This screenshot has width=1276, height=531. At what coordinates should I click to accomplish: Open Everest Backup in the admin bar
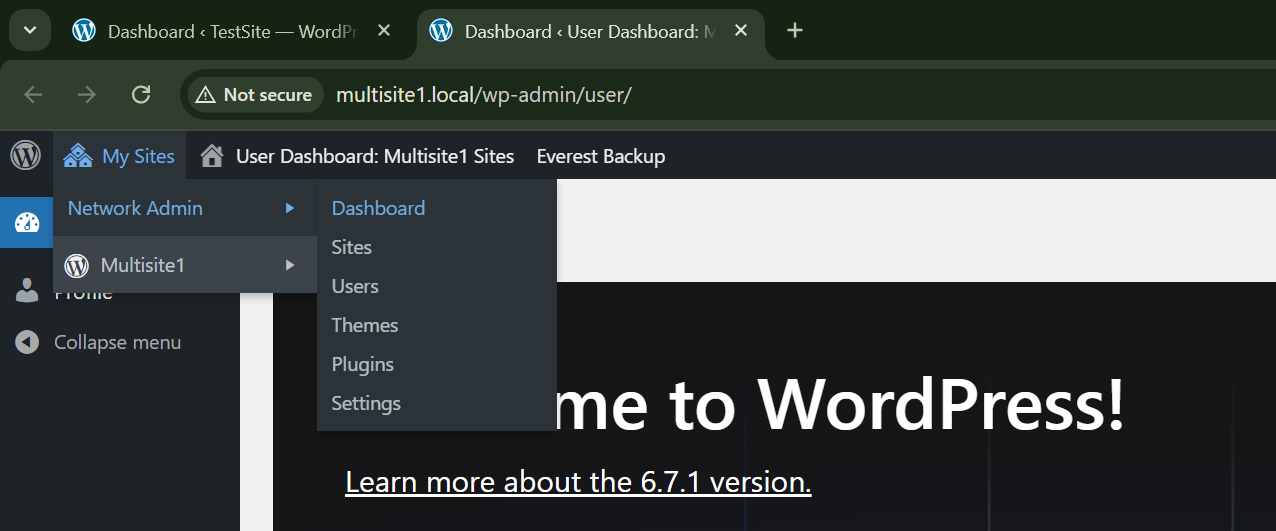coord(601,156)
